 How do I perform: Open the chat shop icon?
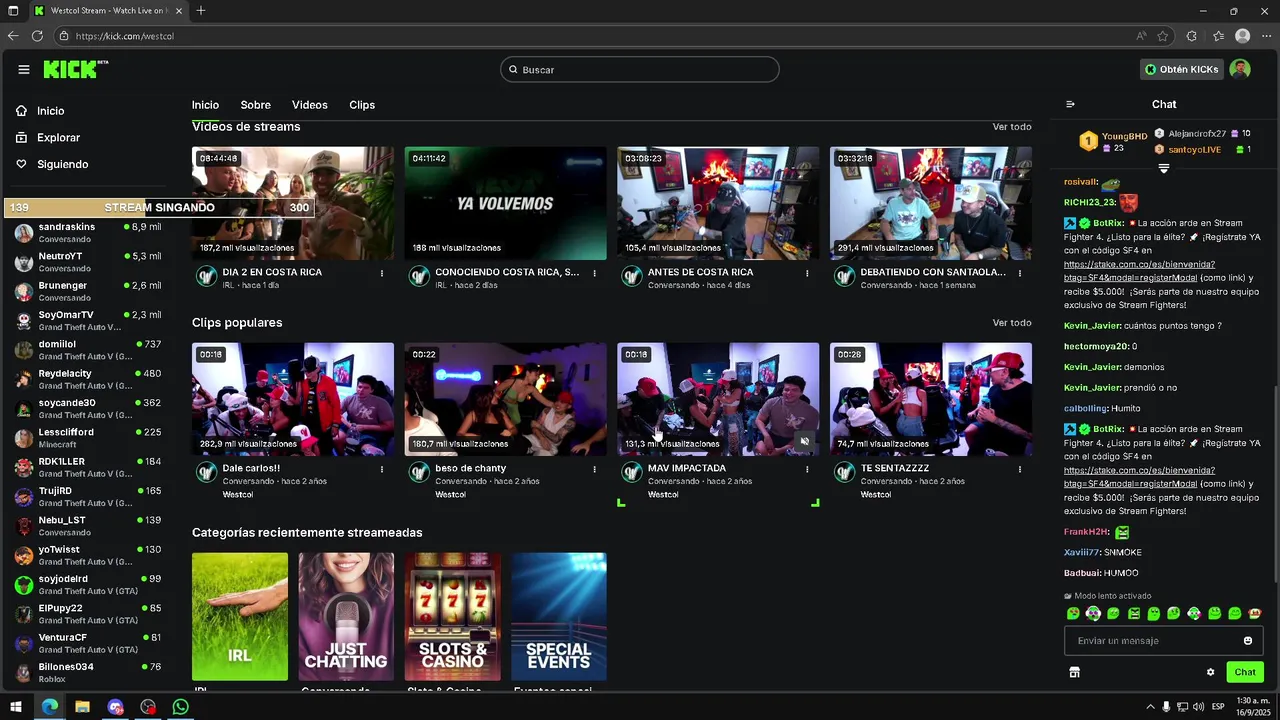1075,672
